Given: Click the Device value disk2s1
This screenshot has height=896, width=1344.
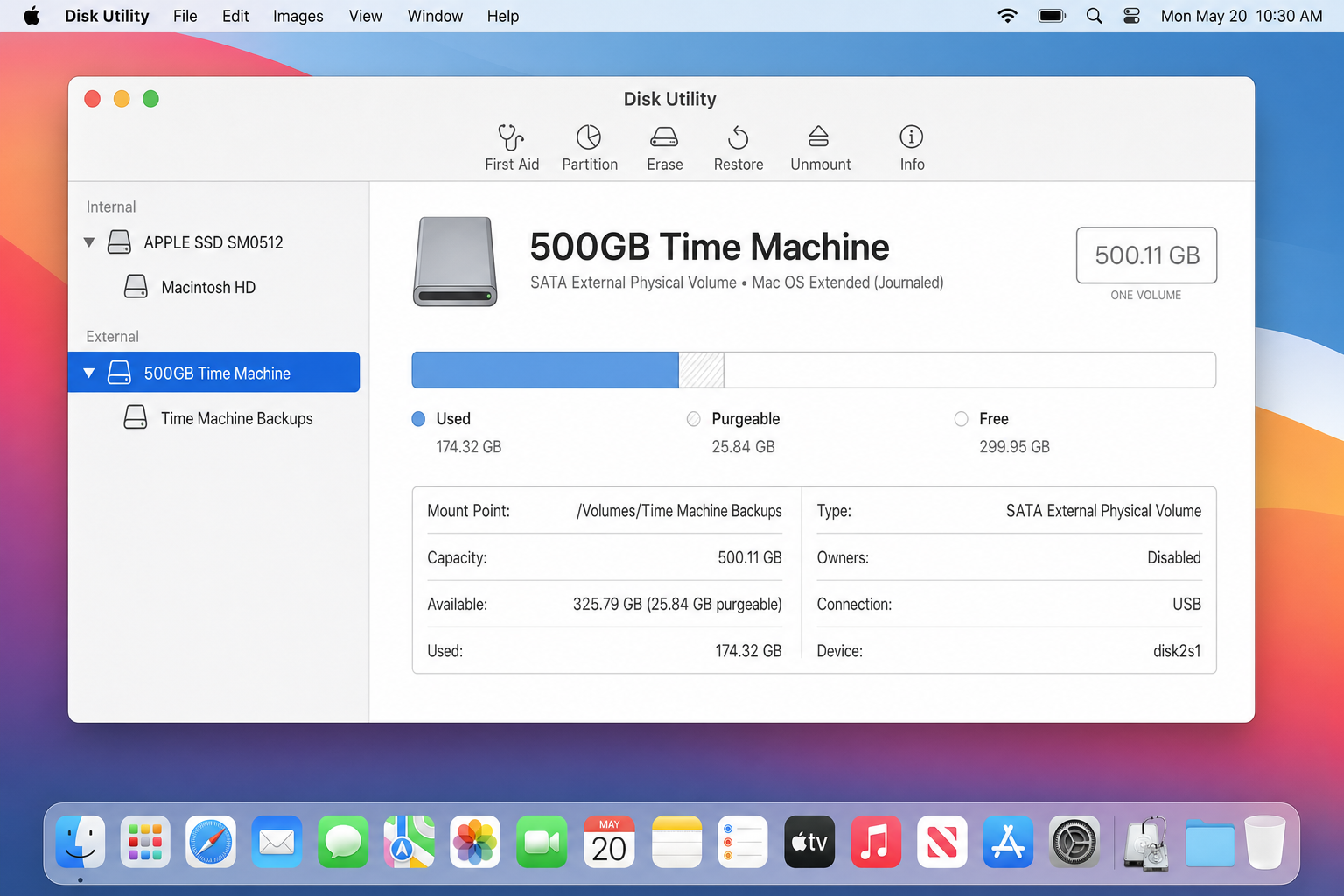Looking at the screenshot, I should [x=1177, y=651].
